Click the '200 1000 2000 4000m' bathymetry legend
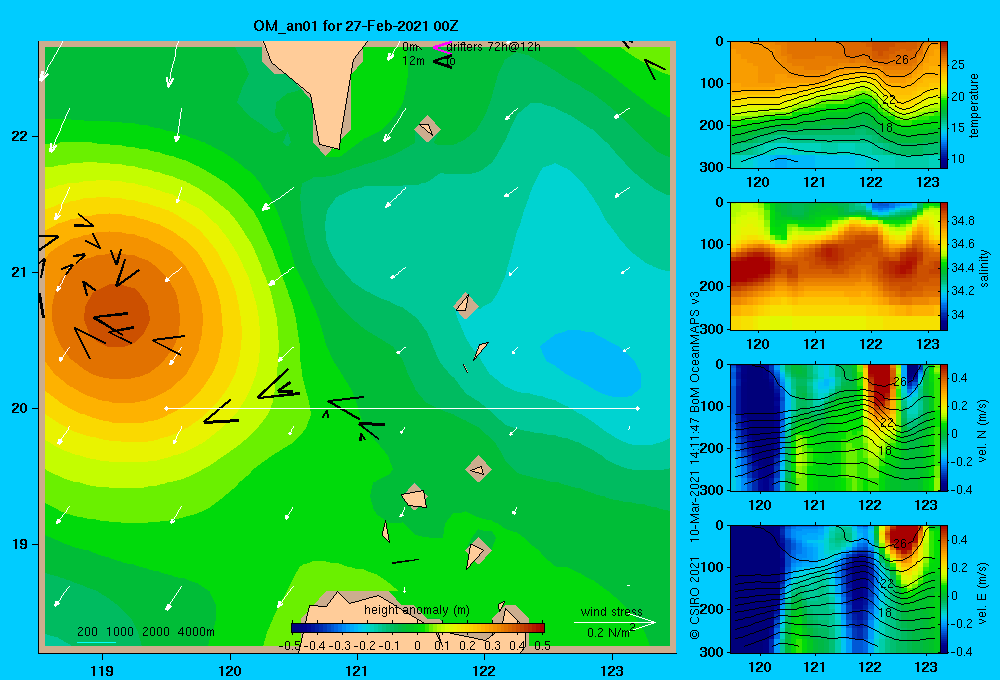This screenshot has height=680, width=1000. click(146, 632)
